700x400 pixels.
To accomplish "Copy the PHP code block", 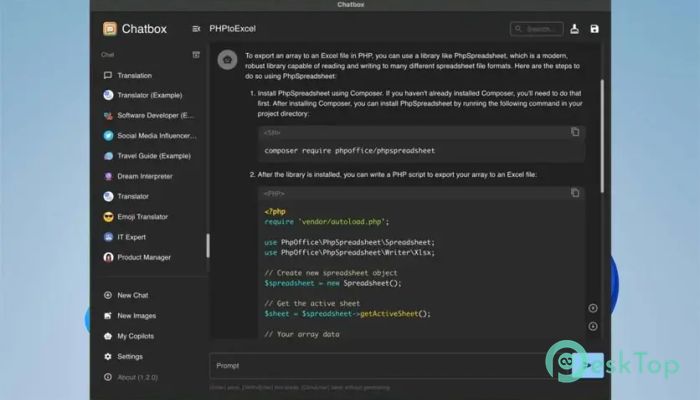I will pyautogui.click(x=575, y=192).
